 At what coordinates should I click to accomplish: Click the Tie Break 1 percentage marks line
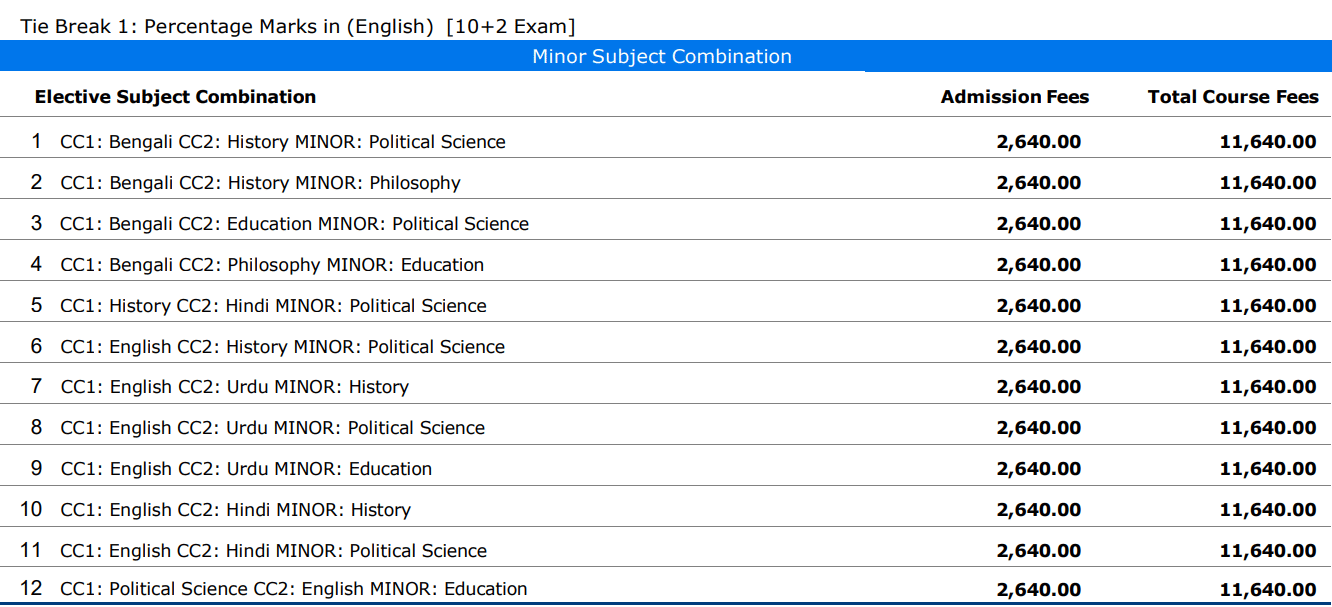[x=297, y=27]
